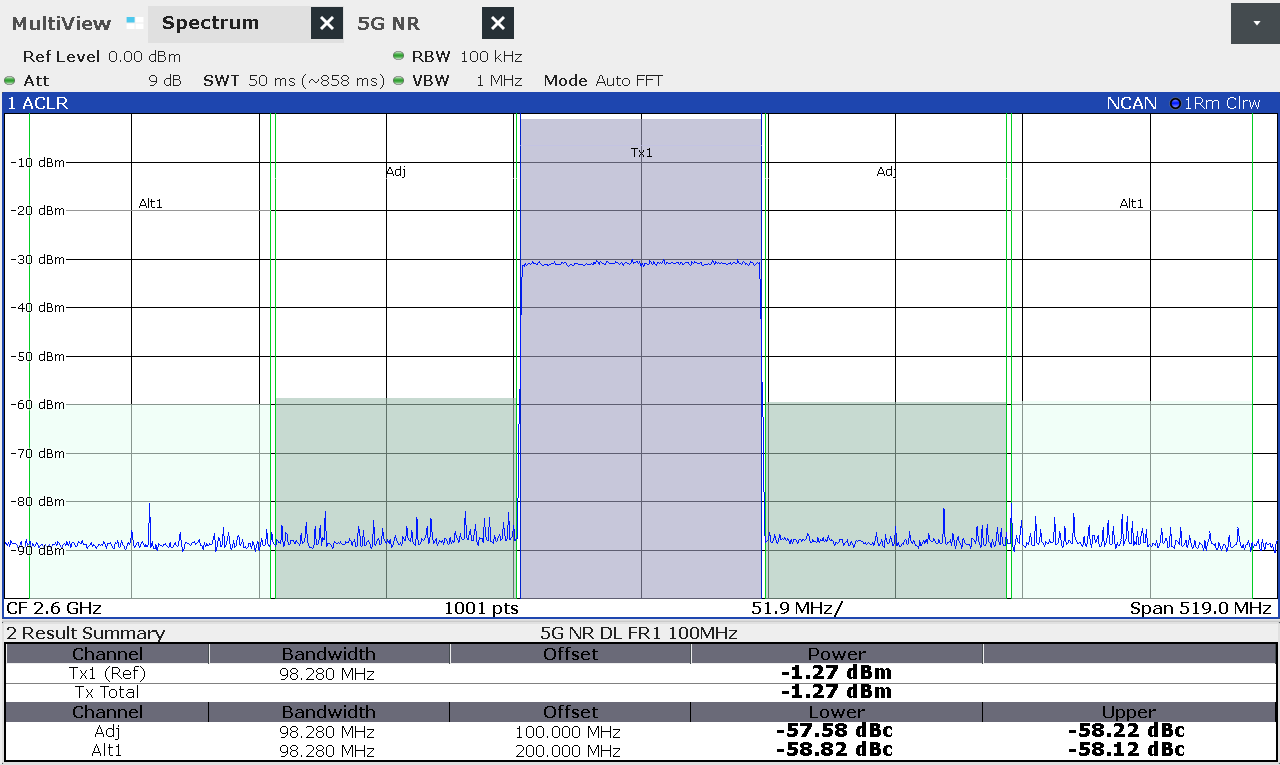Screen dimensions: 1280x765
Task: Click the 5G NR DL FR1 100MHz standard label
Action: point(638,633)
